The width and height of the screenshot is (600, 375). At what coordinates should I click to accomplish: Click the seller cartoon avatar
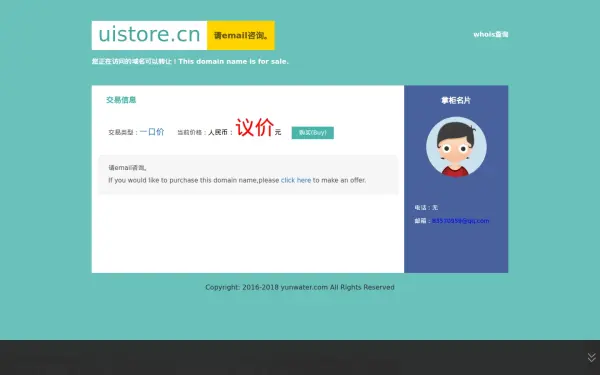coord(456,147)
